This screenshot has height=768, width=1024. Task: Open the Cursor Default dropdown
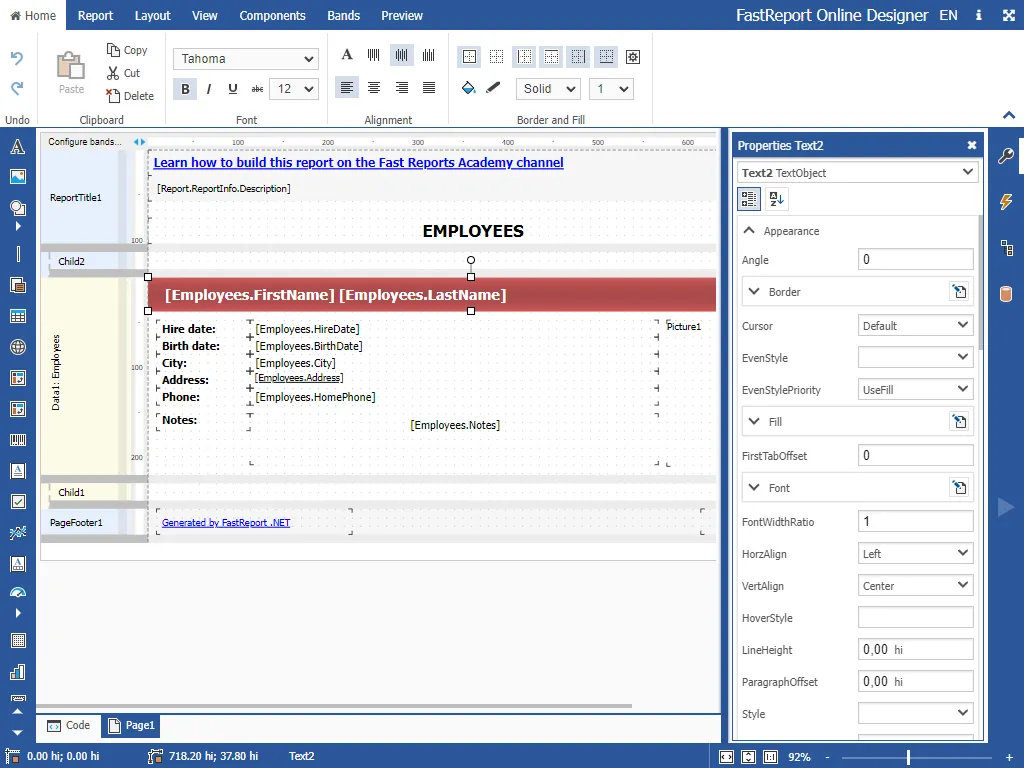[x=916, y=326]
